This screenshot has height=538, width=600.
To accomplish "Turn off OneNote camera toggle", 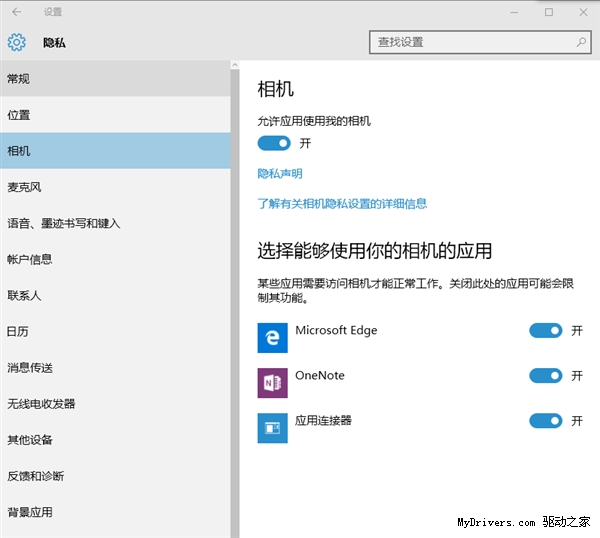I will (x=545, y=376).
